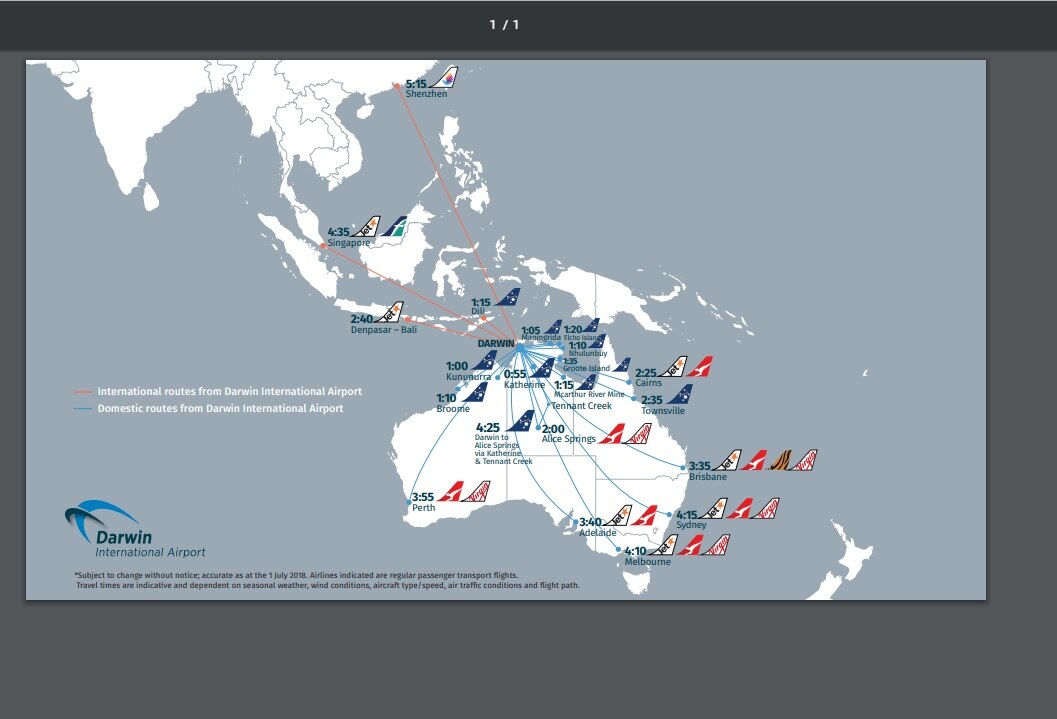The image size is (1057, 719).
Task: Click the Domestic routes legend text
Action: click(220, 409)
